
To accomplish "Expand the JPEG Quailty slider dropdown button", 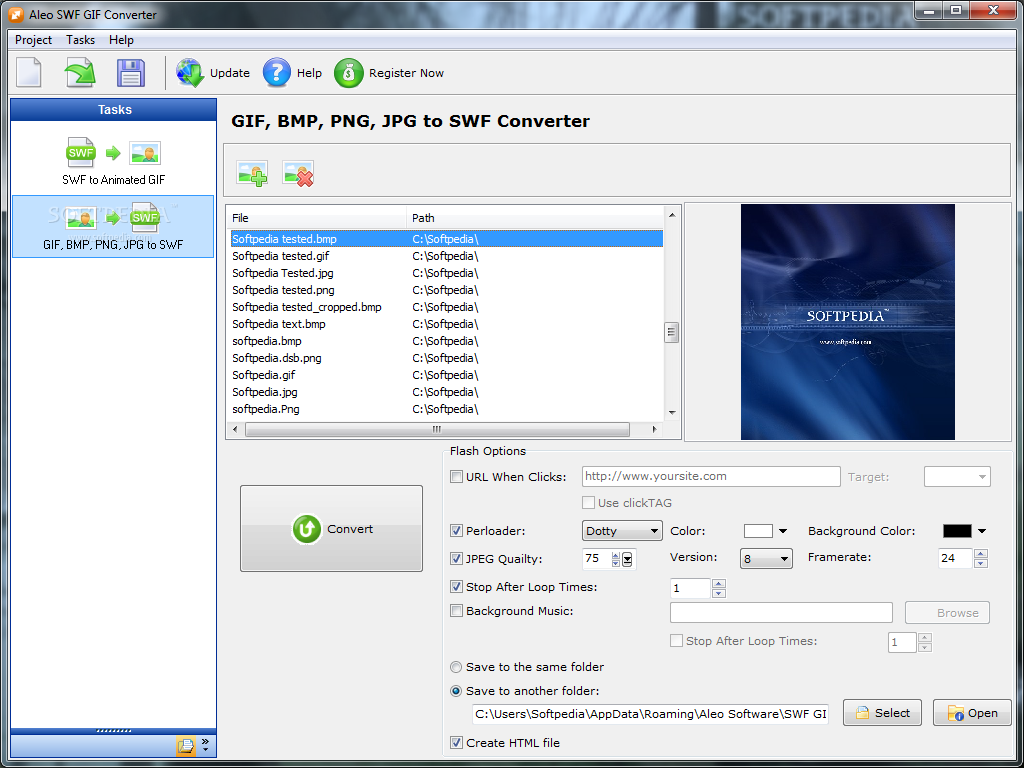I will coord(627,560).
